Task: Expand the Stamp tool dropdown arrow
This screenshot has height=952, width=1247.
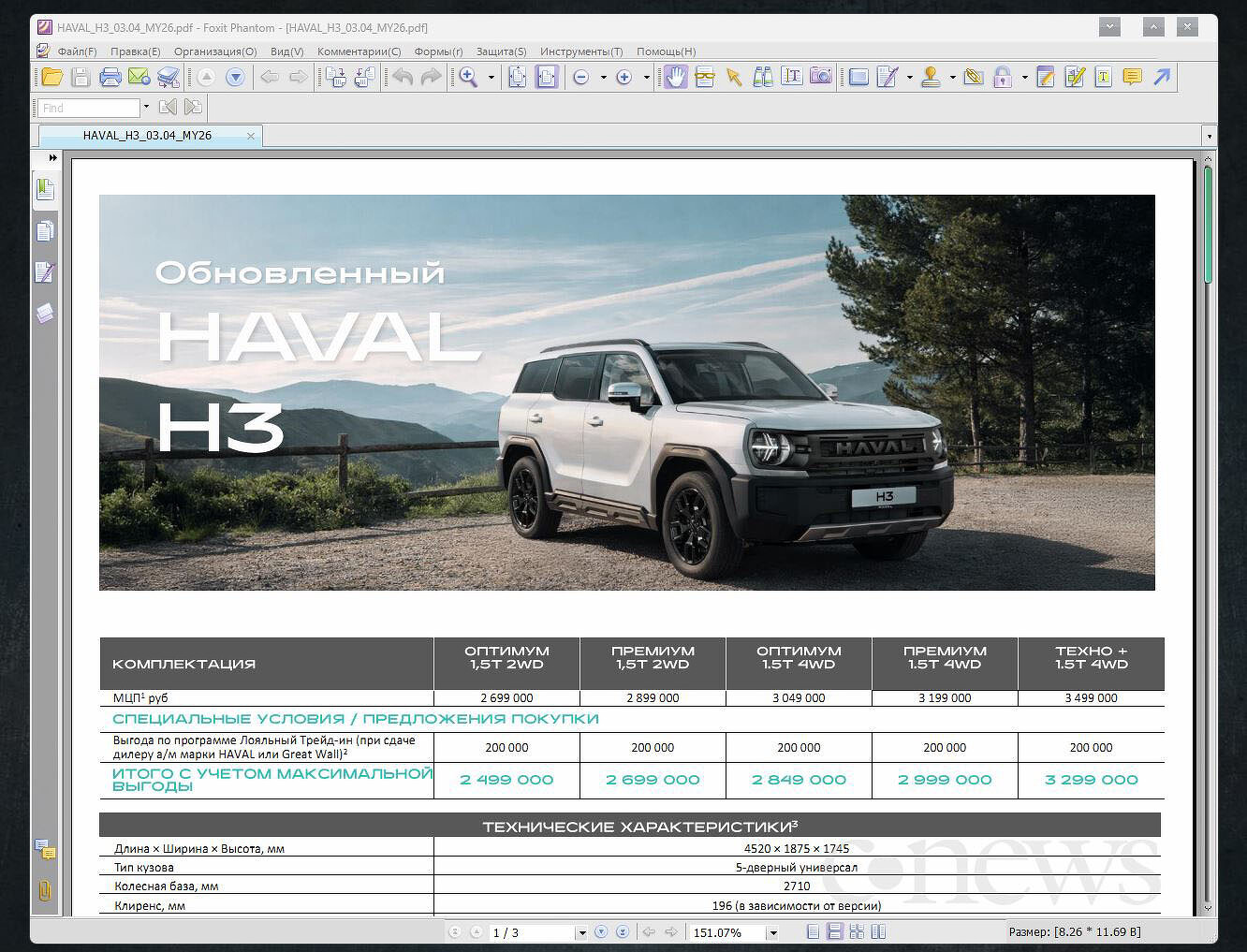Action: pos(952,78)
